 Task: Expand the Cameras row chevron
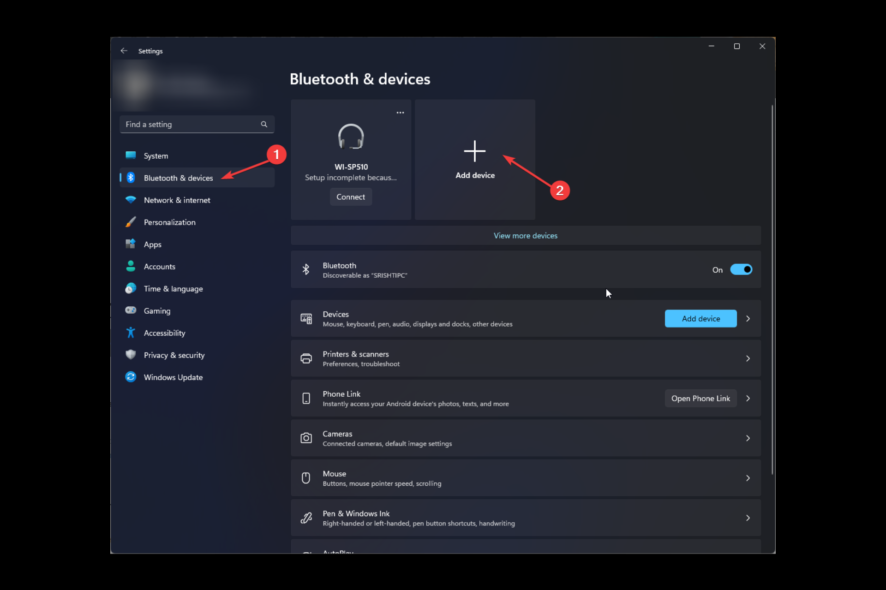click(x=748, y=438)
